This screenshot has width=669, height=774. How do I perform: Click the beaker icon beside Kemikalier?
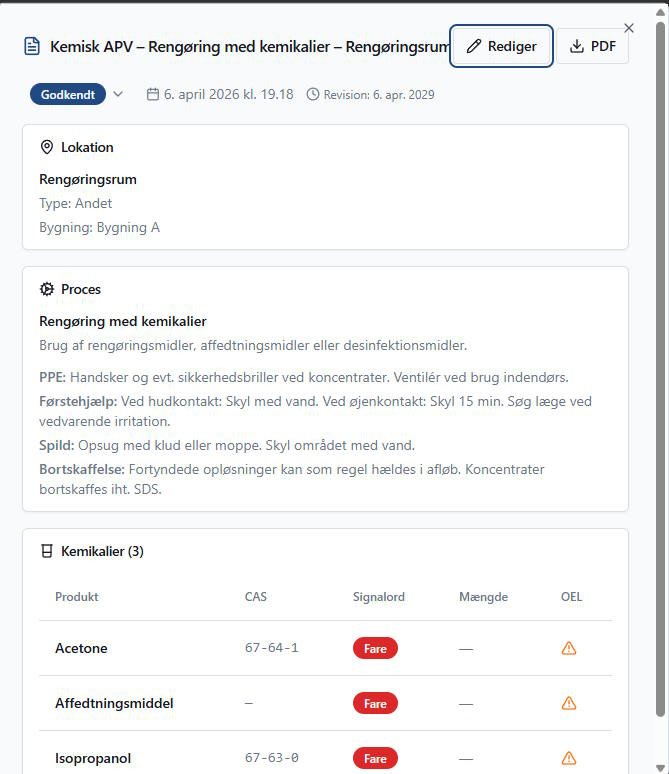[46, 551]
